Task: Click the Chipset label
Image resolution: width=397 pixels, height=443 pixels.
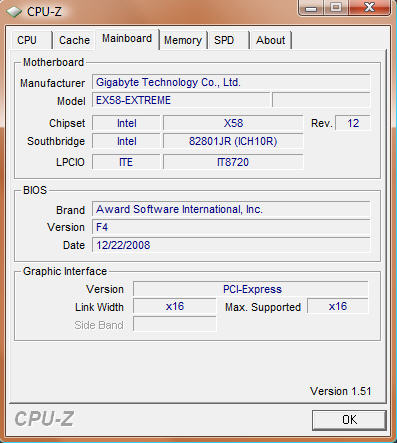Action: (67, 123)
